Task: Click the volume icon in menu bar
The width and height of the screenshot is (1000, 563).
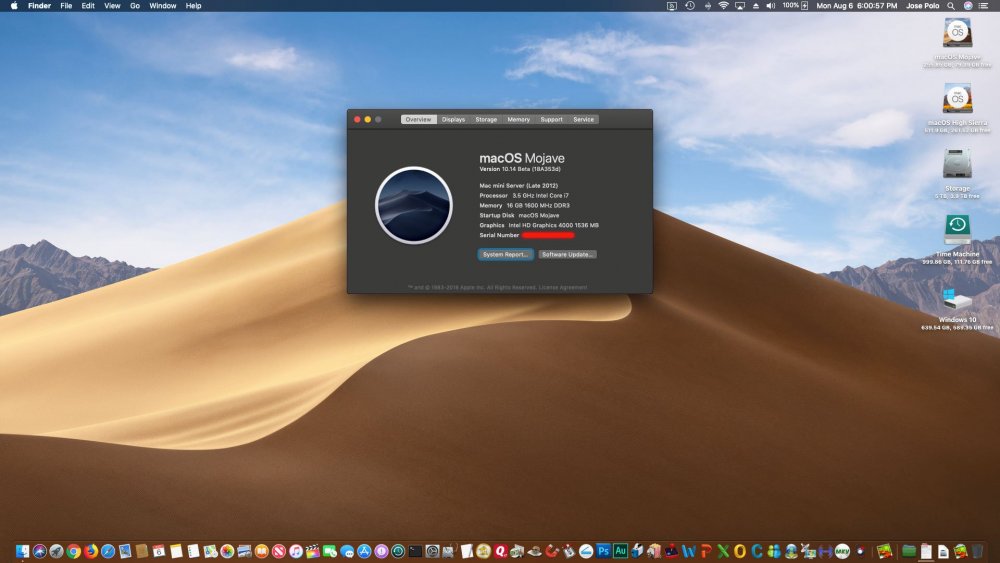Action: [770, 6]
